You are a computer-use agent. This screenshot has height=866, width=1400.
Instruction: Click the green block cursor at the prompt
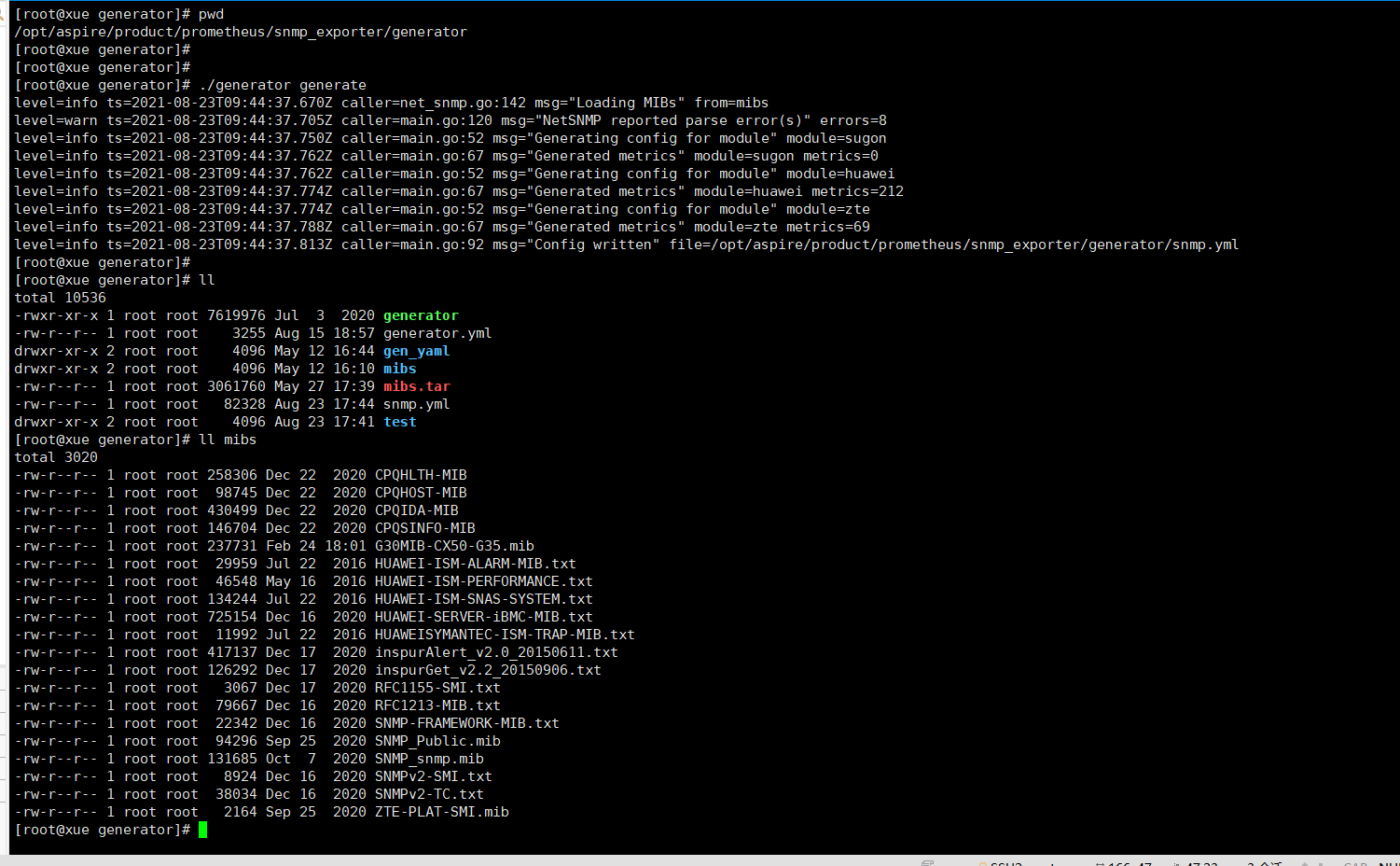coord(202,830)
